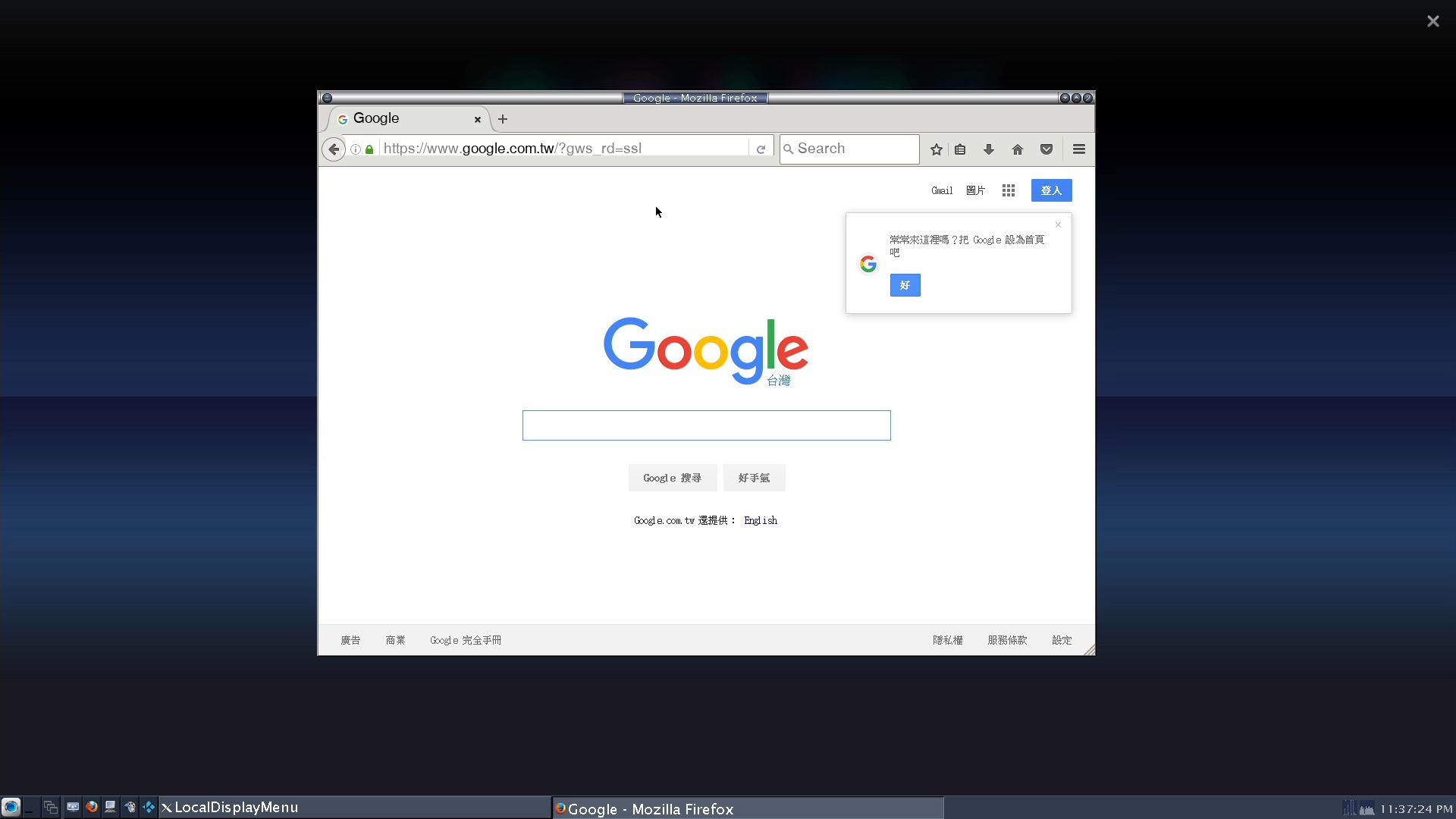Viewport: 1456px width, 819px height.
Task: Save page to Pocket icon
Action: point(1046,149)
